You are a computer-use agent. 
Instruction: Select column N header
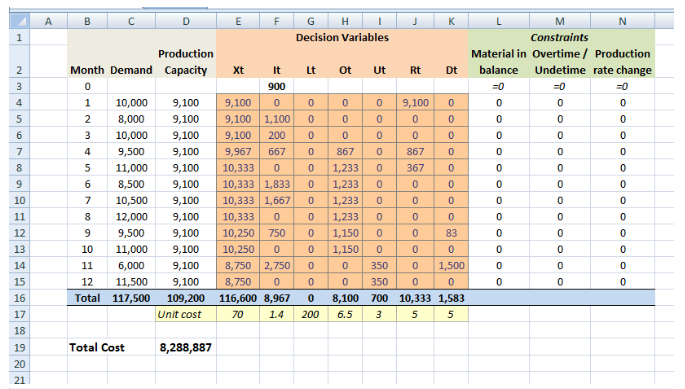[623, 21]
